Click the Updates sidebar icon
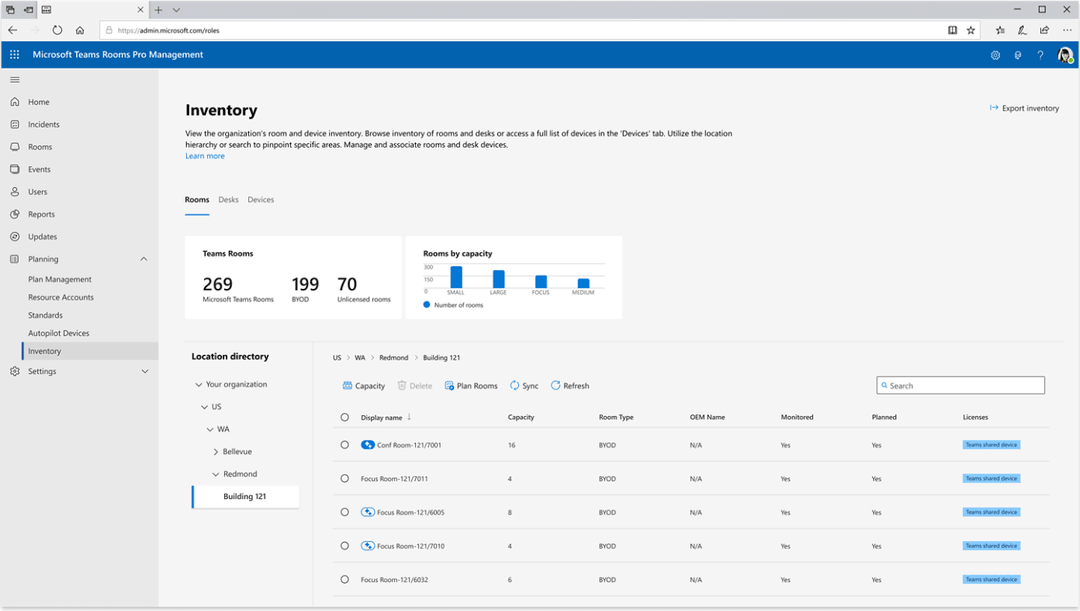Viewport: 1080px width, 611px height. [14, 237]
